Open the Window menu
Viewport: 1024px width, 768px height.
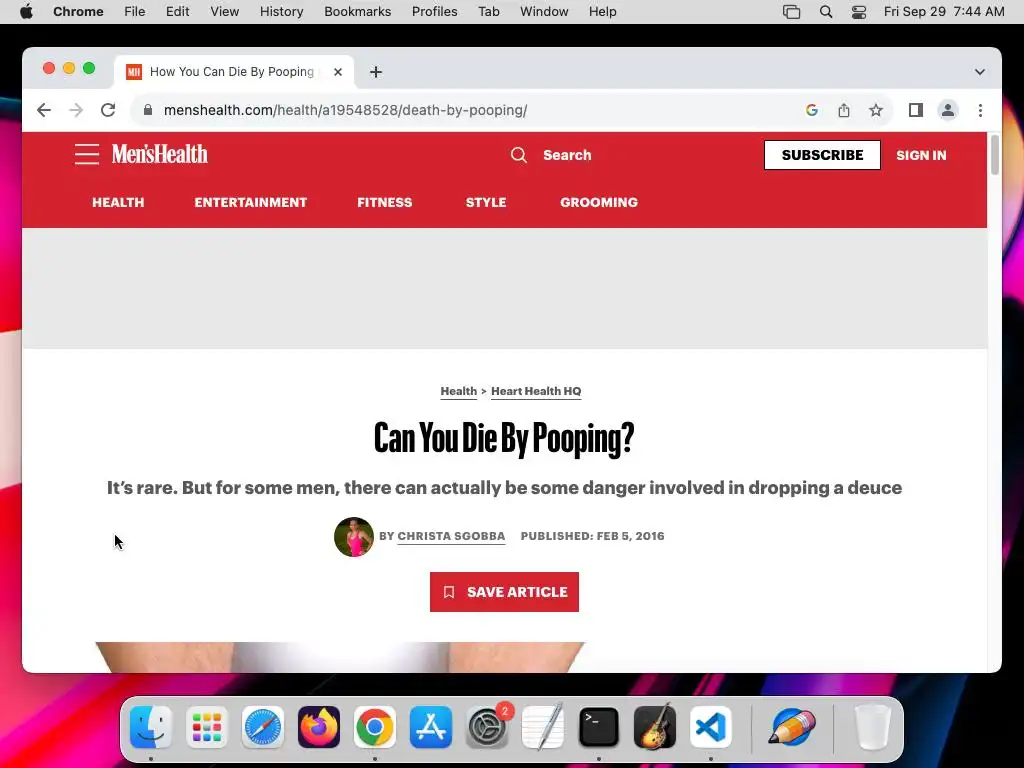pyautogui.click(x=544, y=12)
